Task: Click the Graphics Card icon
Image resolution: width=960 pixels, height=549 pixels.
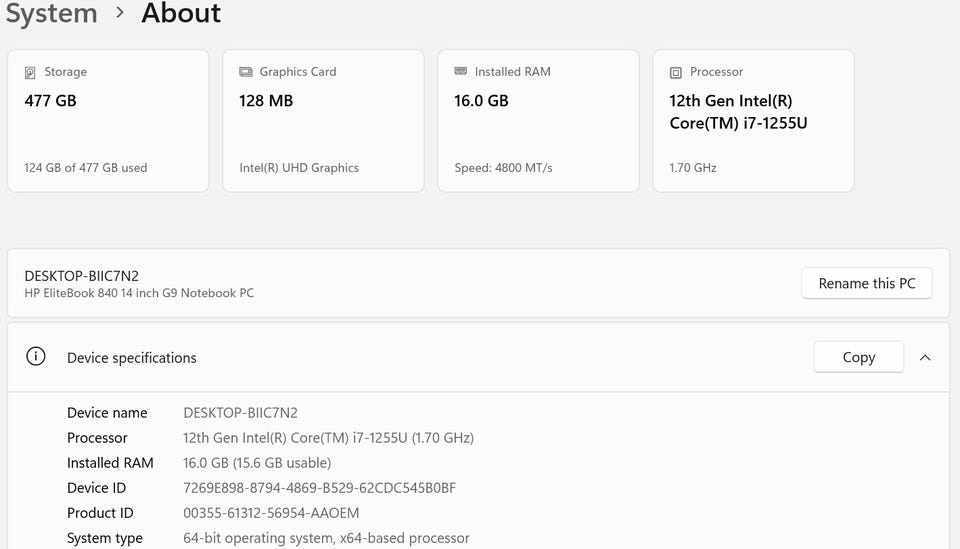Action: tap(246, 72)
